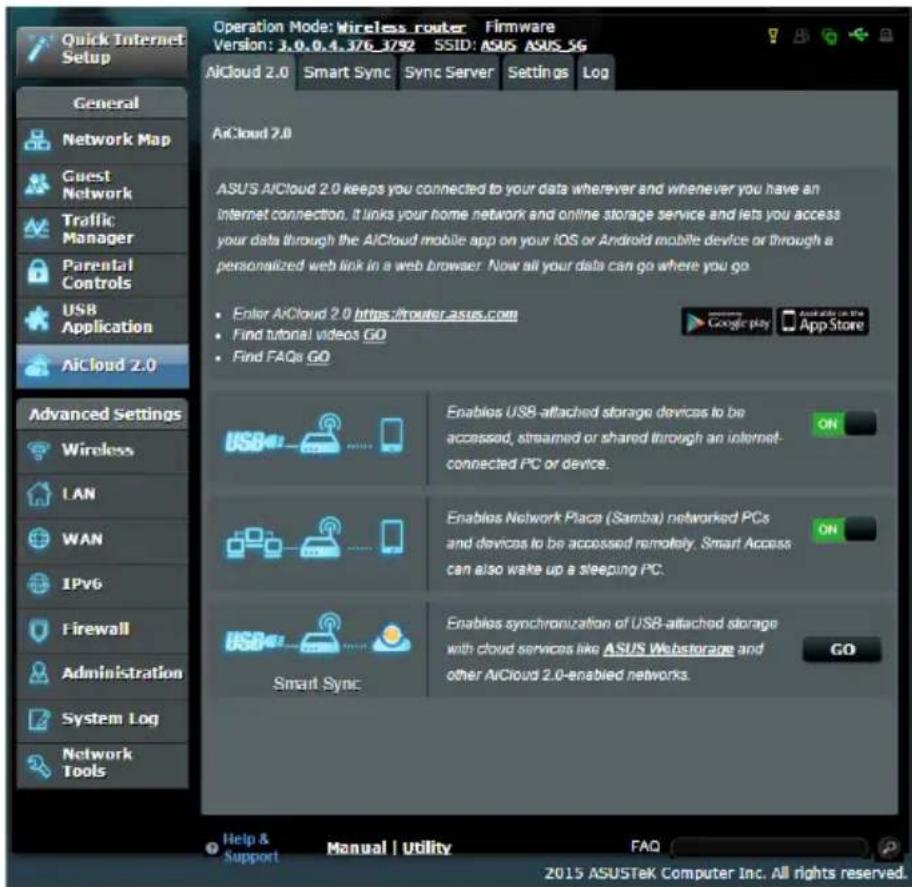Select AiCloud 2.0 in sidebar
Image resolution: width=912 pixels, height=887 pixels.
102,365
